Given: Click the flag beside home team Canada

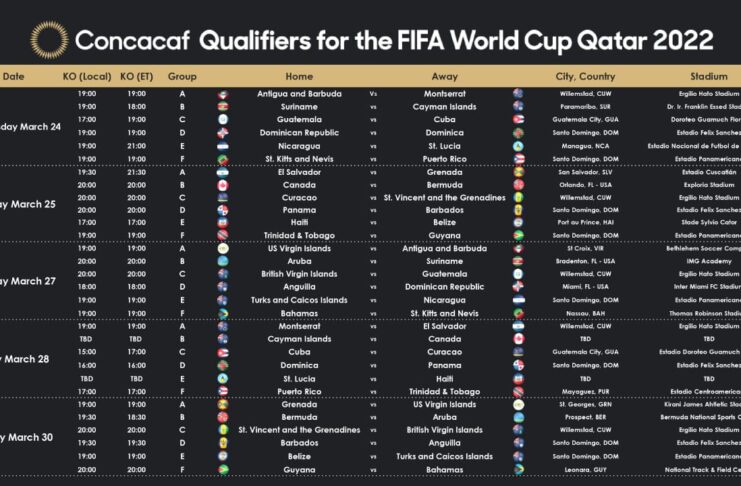Looking at the screenshot, I should tap(223, 185).
